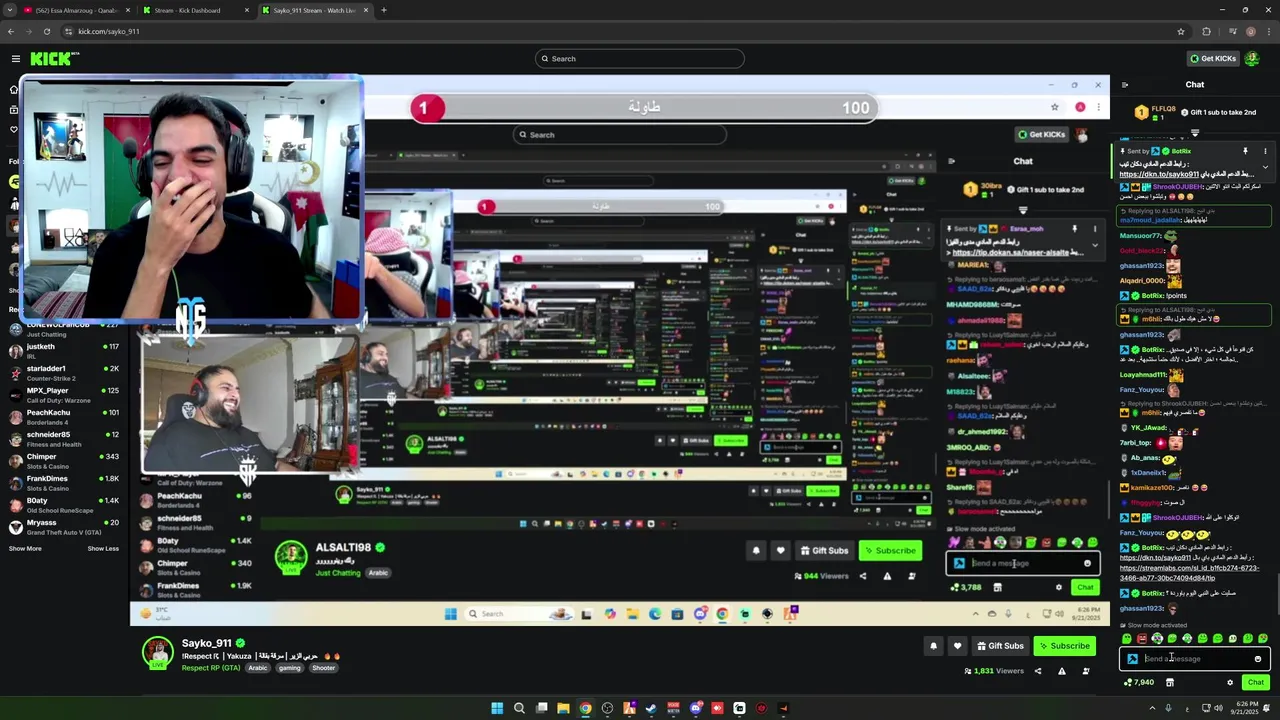Viewport: 1280px width, 720px height.
Task: Click the Send a message chat input
Action: point(1195,659)
